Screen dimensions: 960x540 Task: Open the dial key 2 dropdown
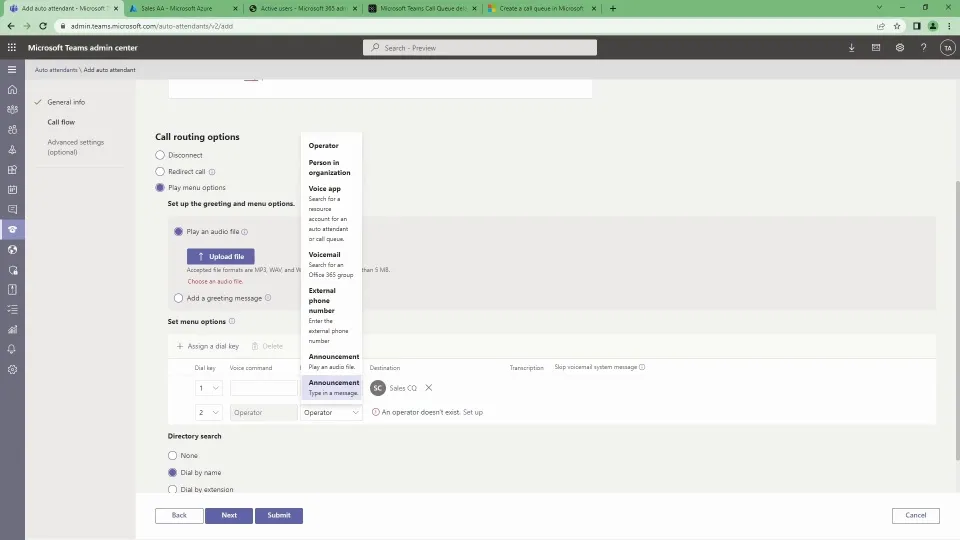tap(208, 413)
